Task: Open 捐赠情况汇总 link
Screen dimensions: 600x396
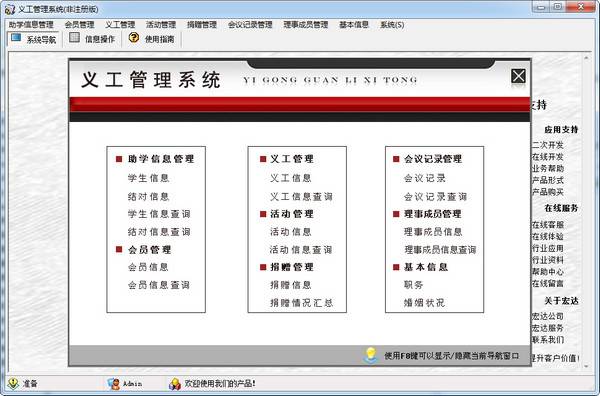Action: 301,303
